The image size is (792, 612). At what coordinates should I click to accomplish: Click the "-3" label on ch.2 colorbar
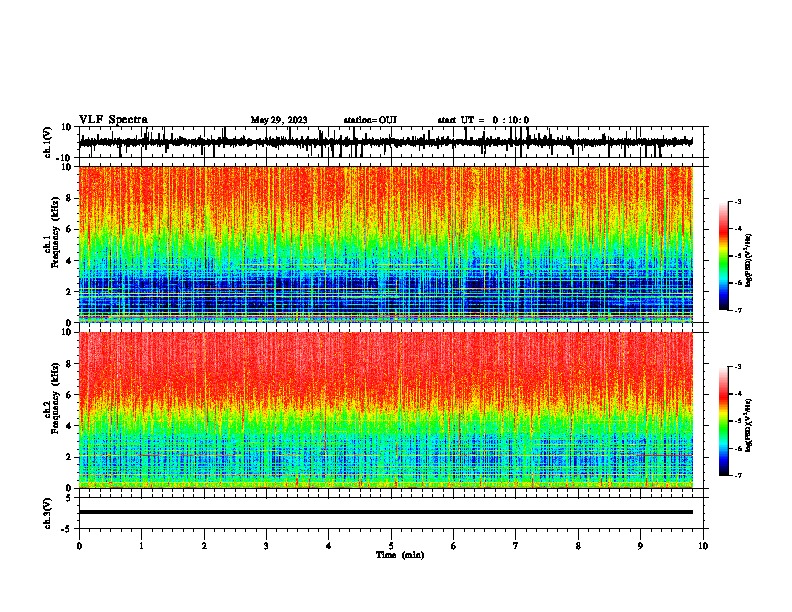(x=737, y=367)
